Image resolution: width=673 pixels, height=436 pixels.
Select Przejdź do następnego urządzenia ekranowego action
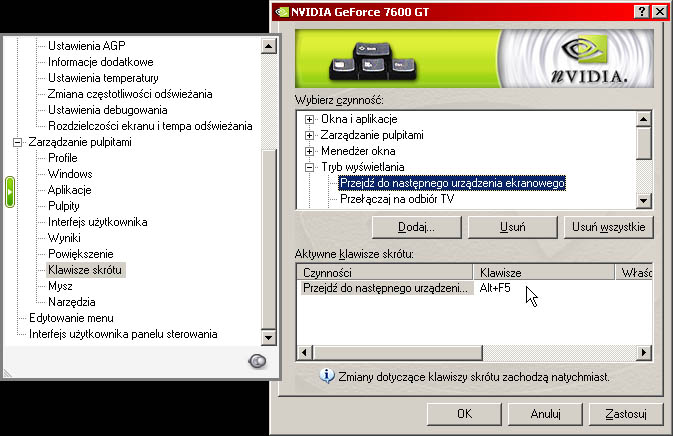click(x=452, y=183)
